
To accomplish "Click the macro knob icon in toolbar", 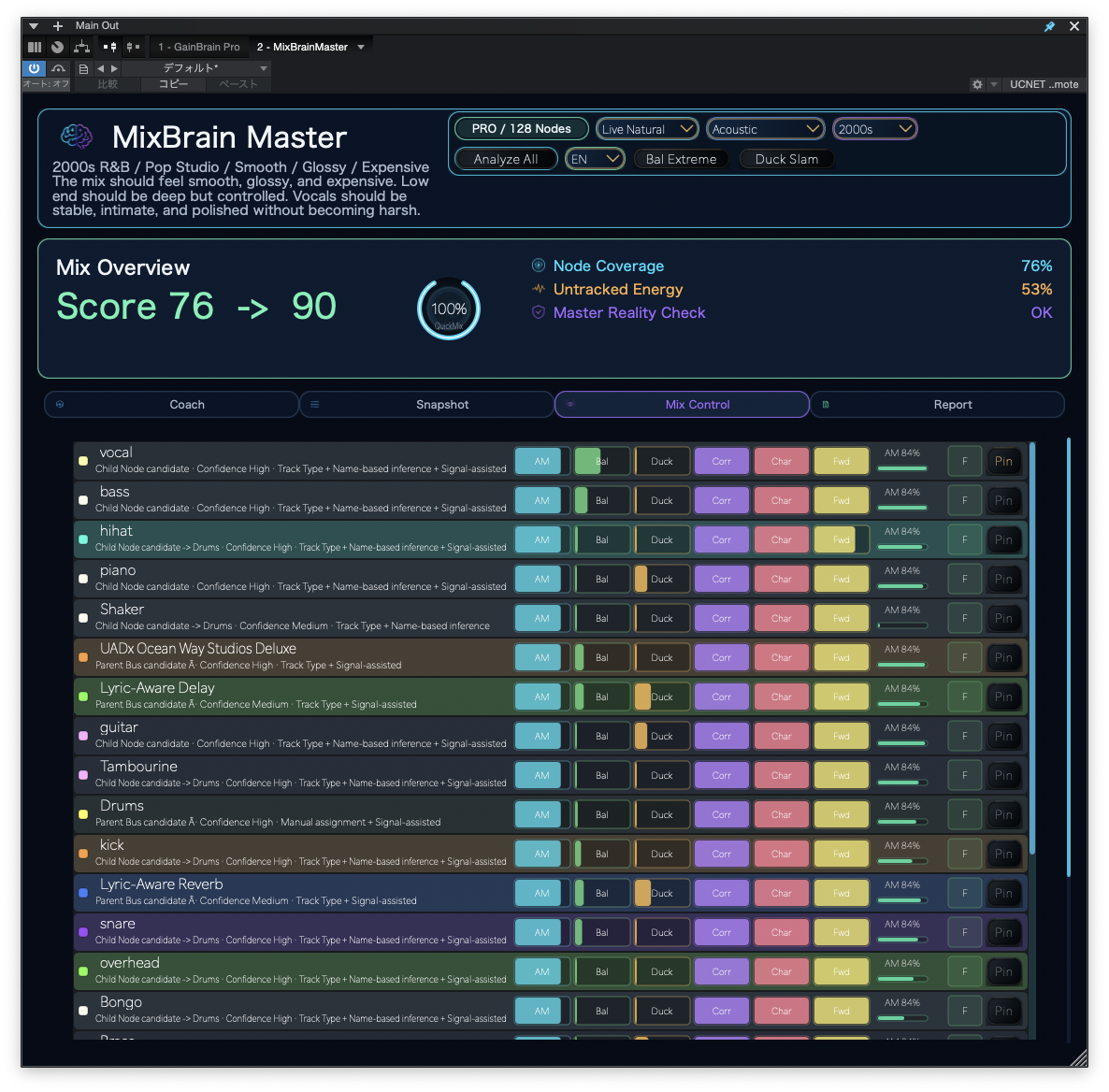I will (x=57, y=48).
